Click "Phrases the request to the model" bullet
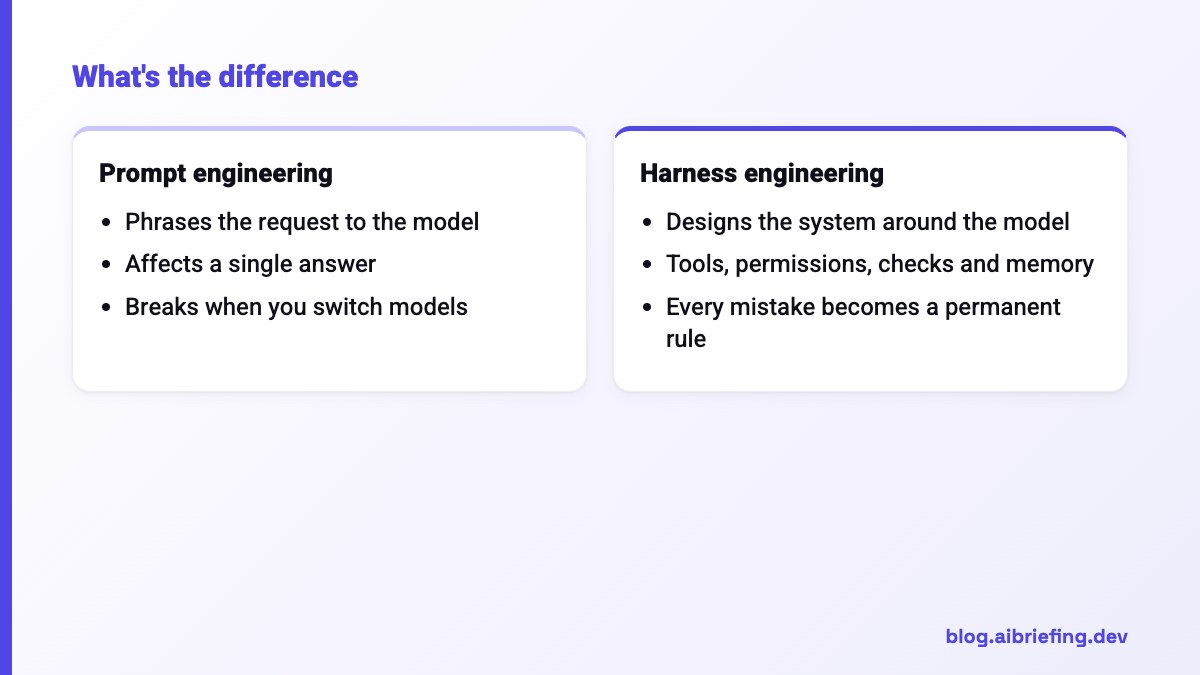The width and height of the screenshot is (1200, 675). (302, 222)
